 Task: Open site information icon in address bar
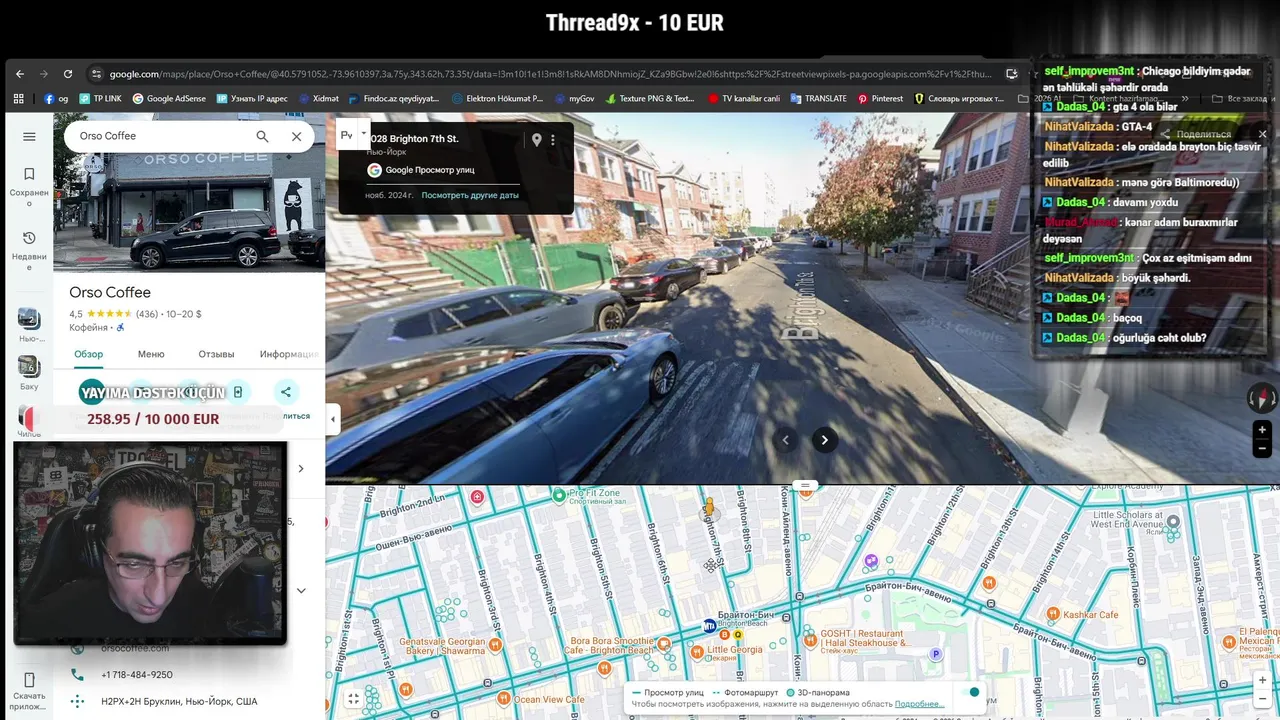point(96,74)
